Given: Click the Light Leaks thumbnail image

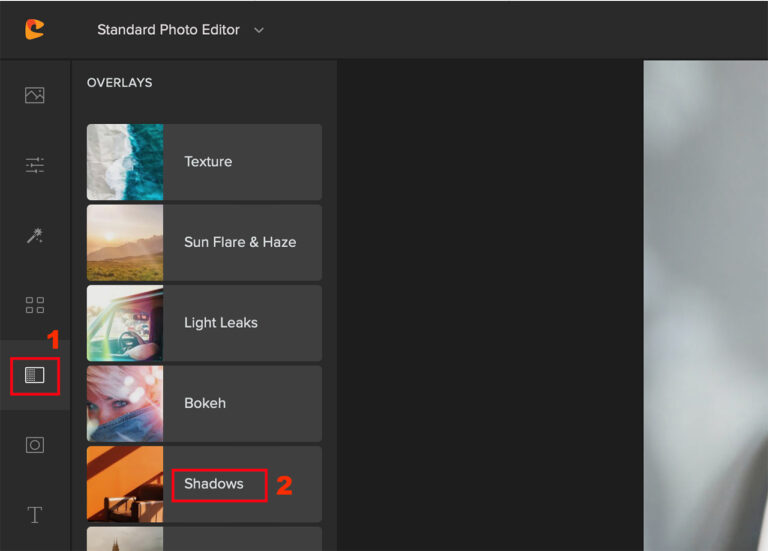Looking at the screenshot, I should (125, 323).
